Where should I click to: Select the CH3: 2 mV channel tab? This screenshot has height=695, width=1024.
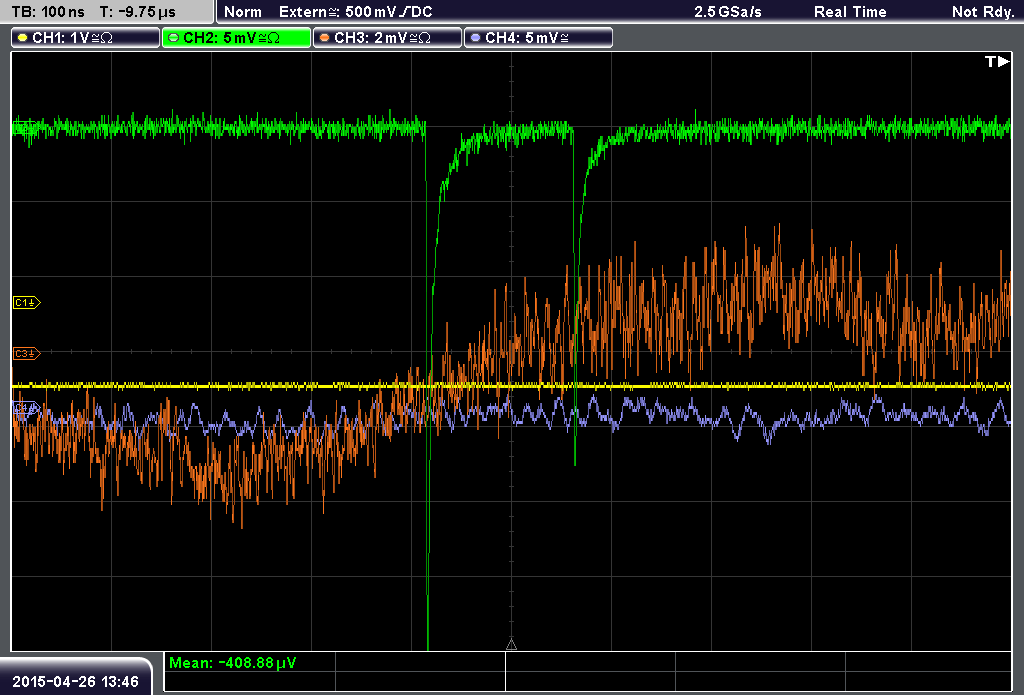tap(387, 38)
